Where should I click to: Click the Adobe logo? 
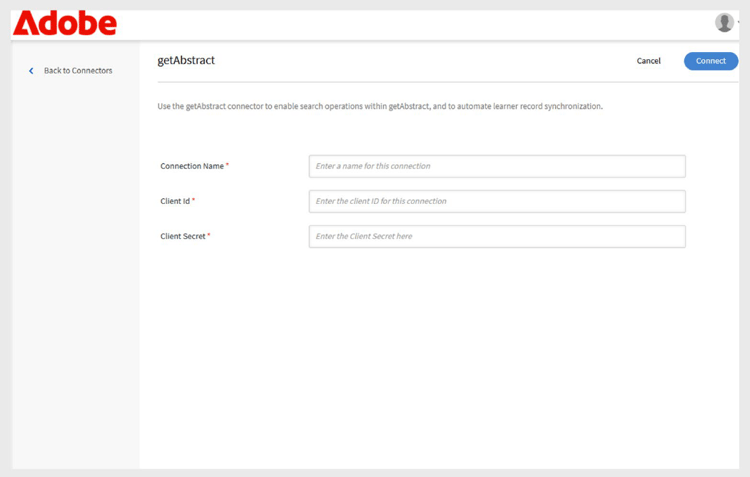coord(65,24)
